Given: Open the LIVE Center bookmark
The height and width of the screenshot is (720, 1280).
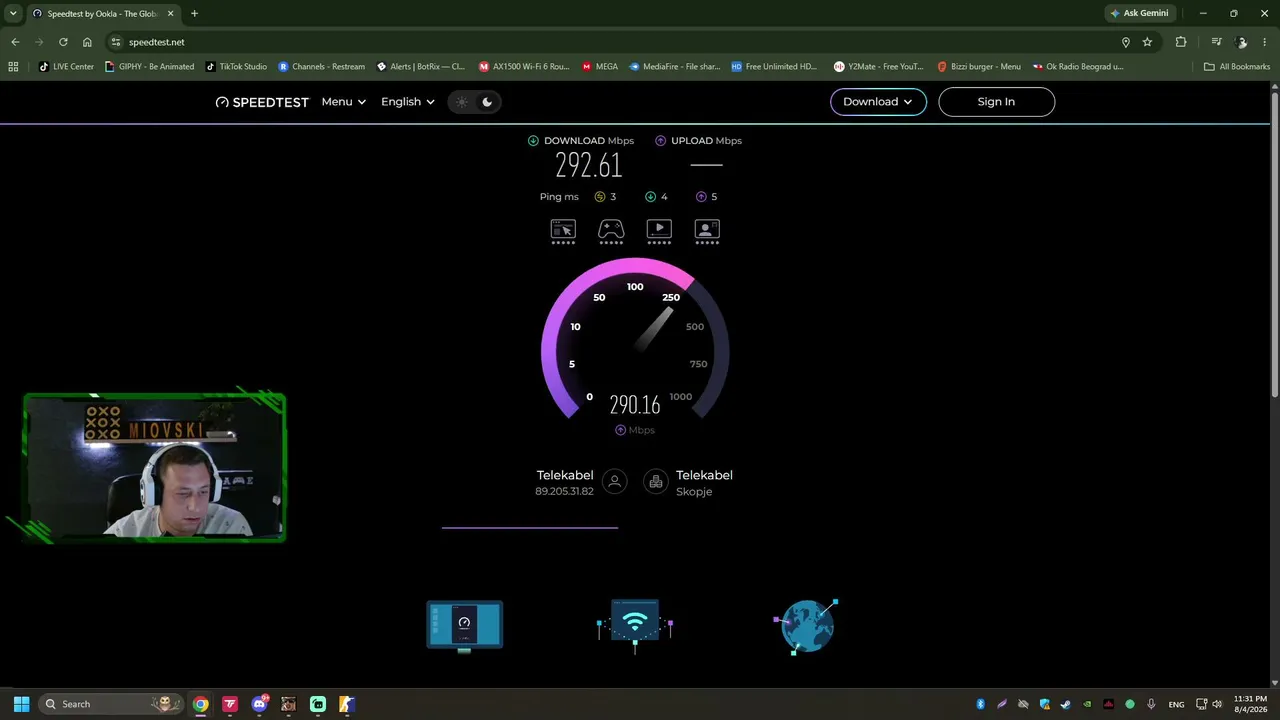Looking at the screenshot, I should pyautogui.click(x=66, y=67).
